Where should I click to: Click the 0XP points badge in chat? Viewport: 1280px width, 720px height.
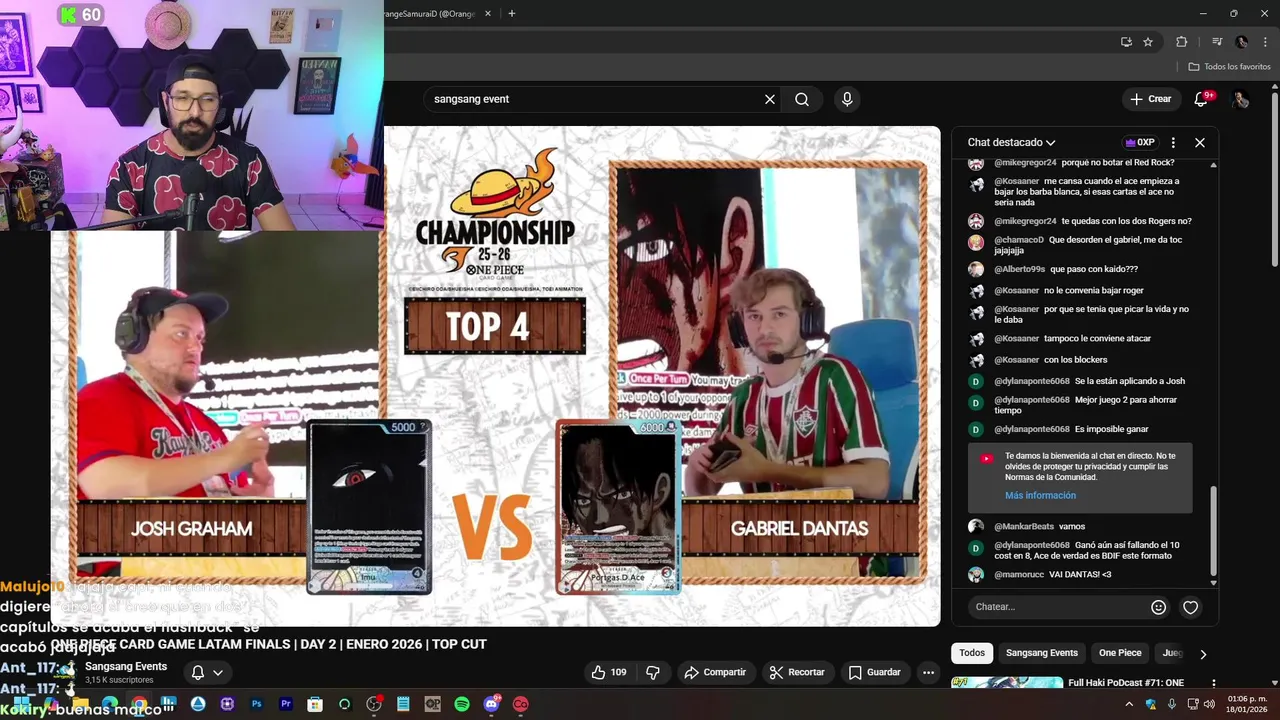click(x=1140, y=142)
